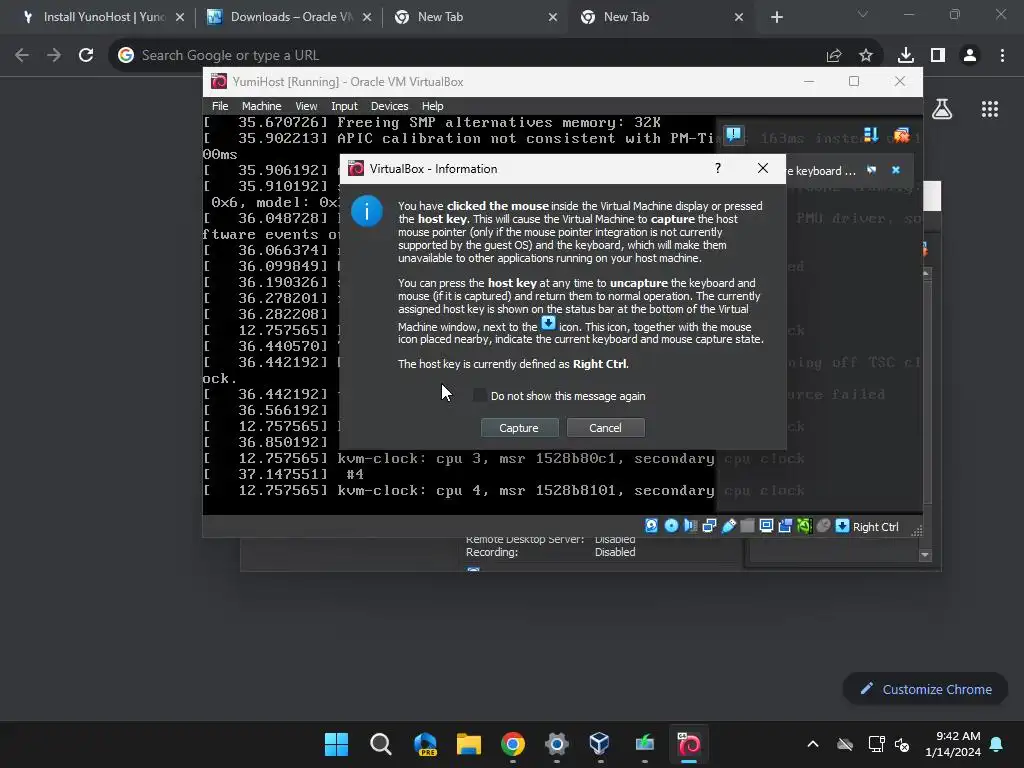This screenshot has height=768, width=1024.
Task: Click the Cancel button in dialog
Action: click(x=605, y=428)
